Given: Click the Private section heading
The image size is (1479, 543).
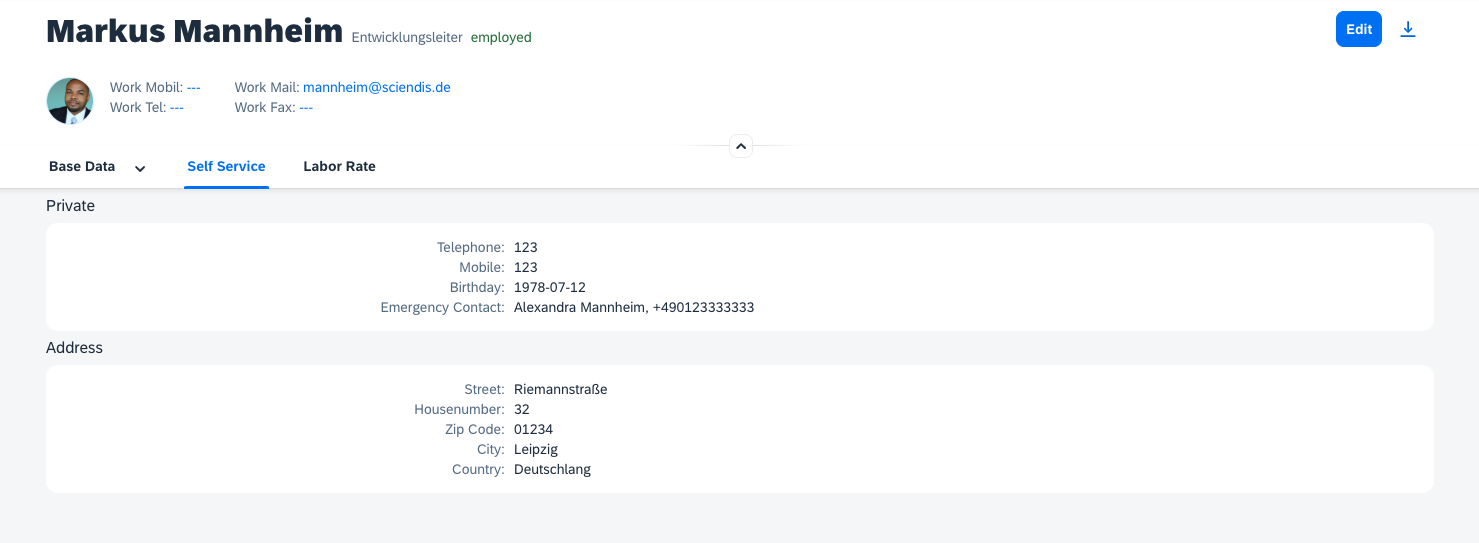Looking at the screenshot, I should (70, 205).
